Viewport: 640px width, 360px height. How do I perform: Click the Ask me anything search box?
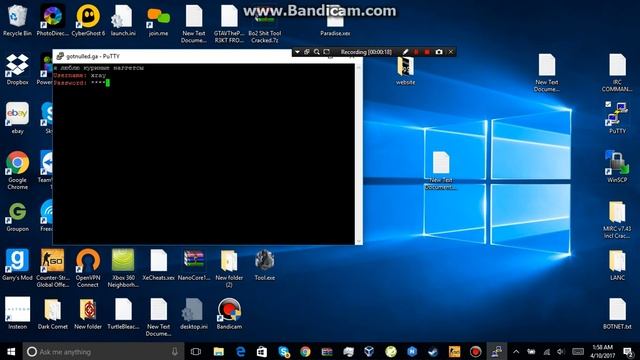click(x=104, y=351)
